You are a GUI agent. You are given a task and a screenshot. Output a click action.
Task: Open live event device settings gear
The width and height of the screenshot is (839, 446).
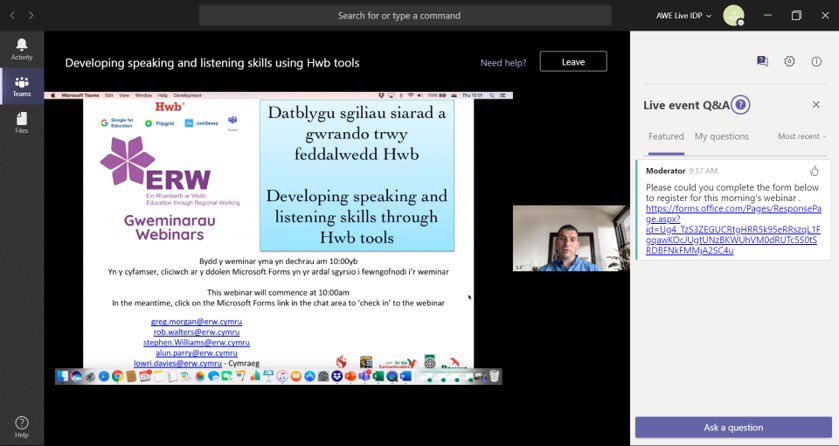click(789, 61)
